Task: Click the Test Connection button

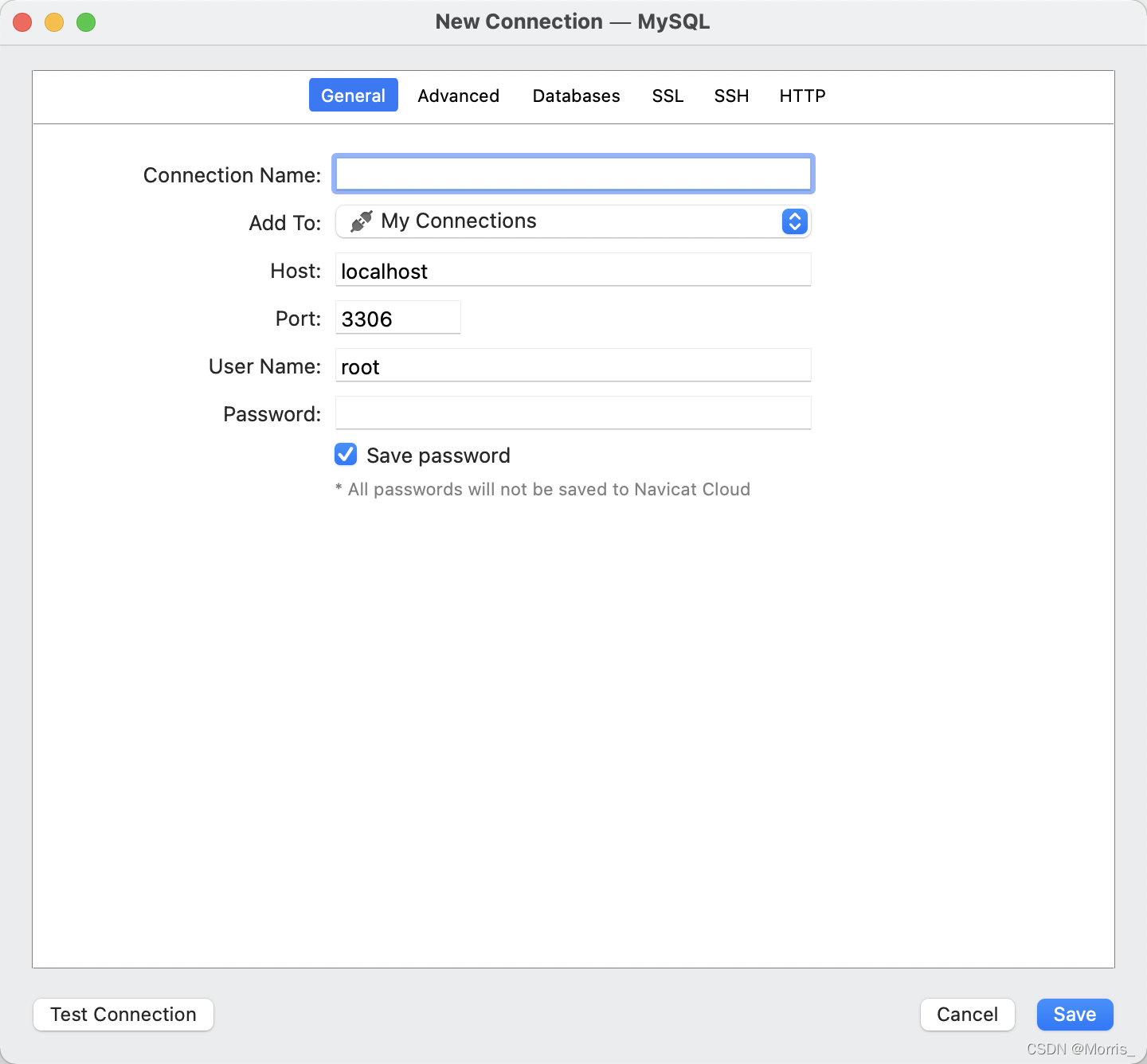Action: tap(123, 1015)
